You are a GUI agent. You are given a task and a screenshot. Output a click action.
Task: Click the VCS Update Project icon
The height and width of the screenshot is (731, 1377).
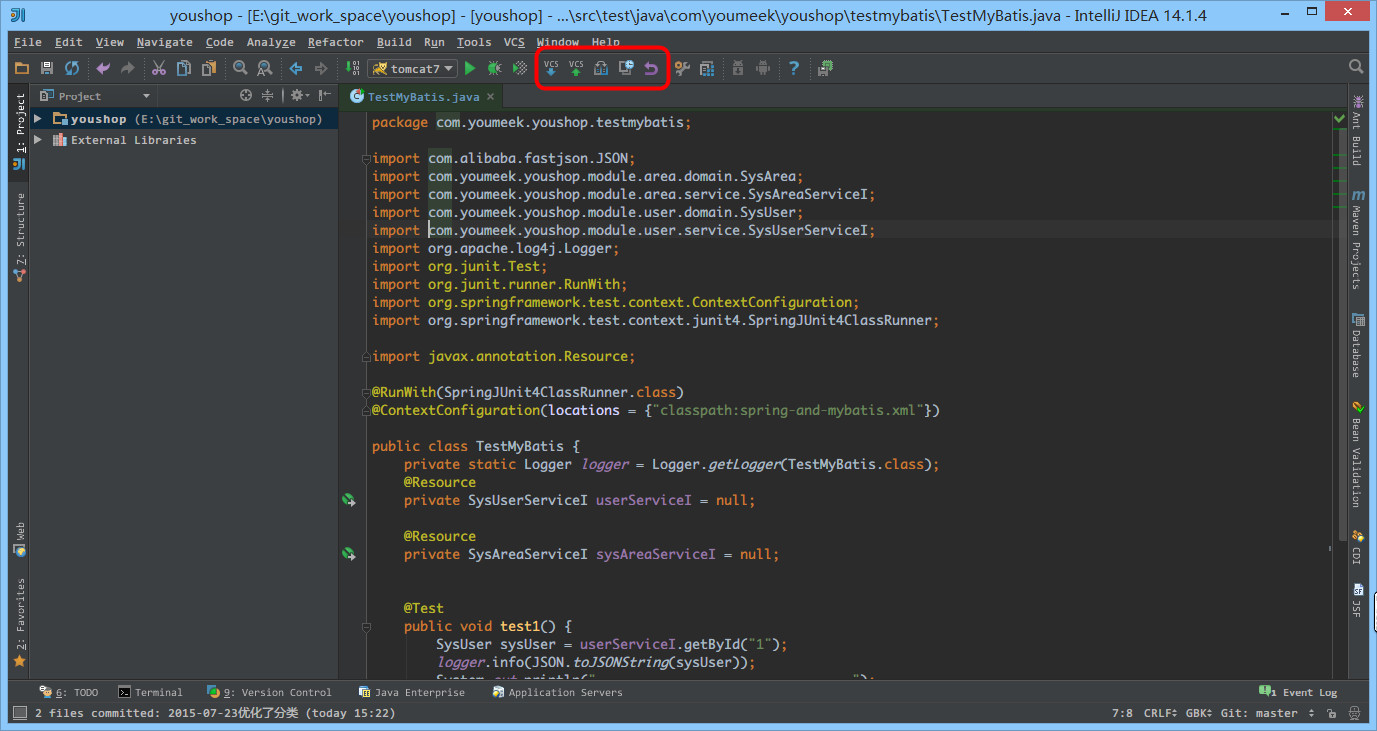(x=551, y=68)
